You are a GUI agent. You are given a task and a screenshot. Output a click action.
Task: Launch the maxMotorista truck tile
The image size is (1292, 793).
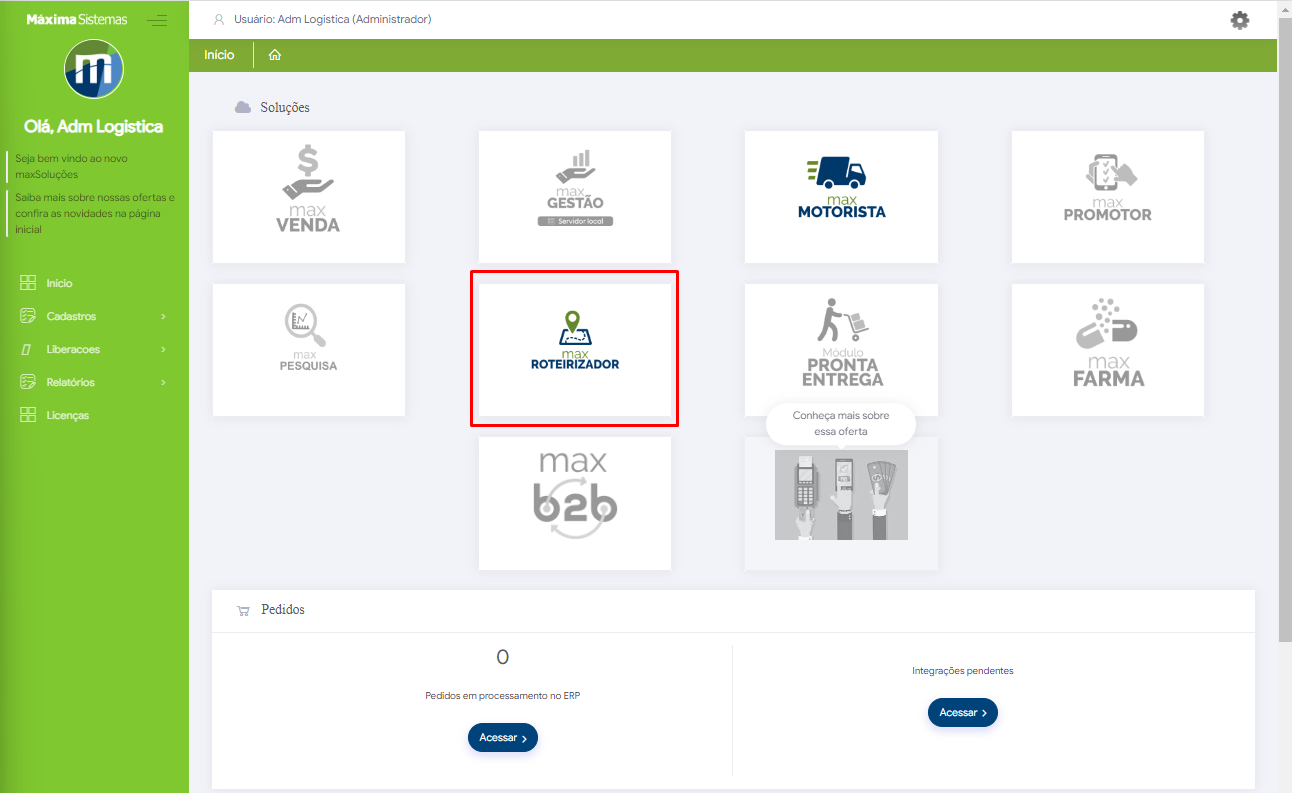(841, 197)
